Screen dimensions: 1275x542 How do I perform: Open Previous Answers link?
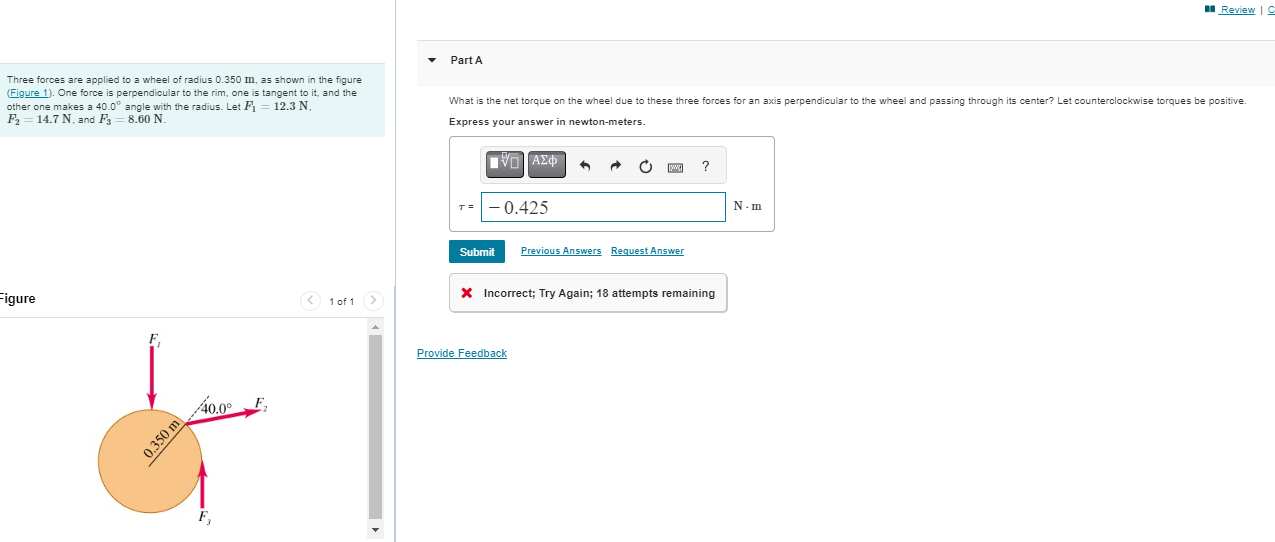(x=561, y=251)
